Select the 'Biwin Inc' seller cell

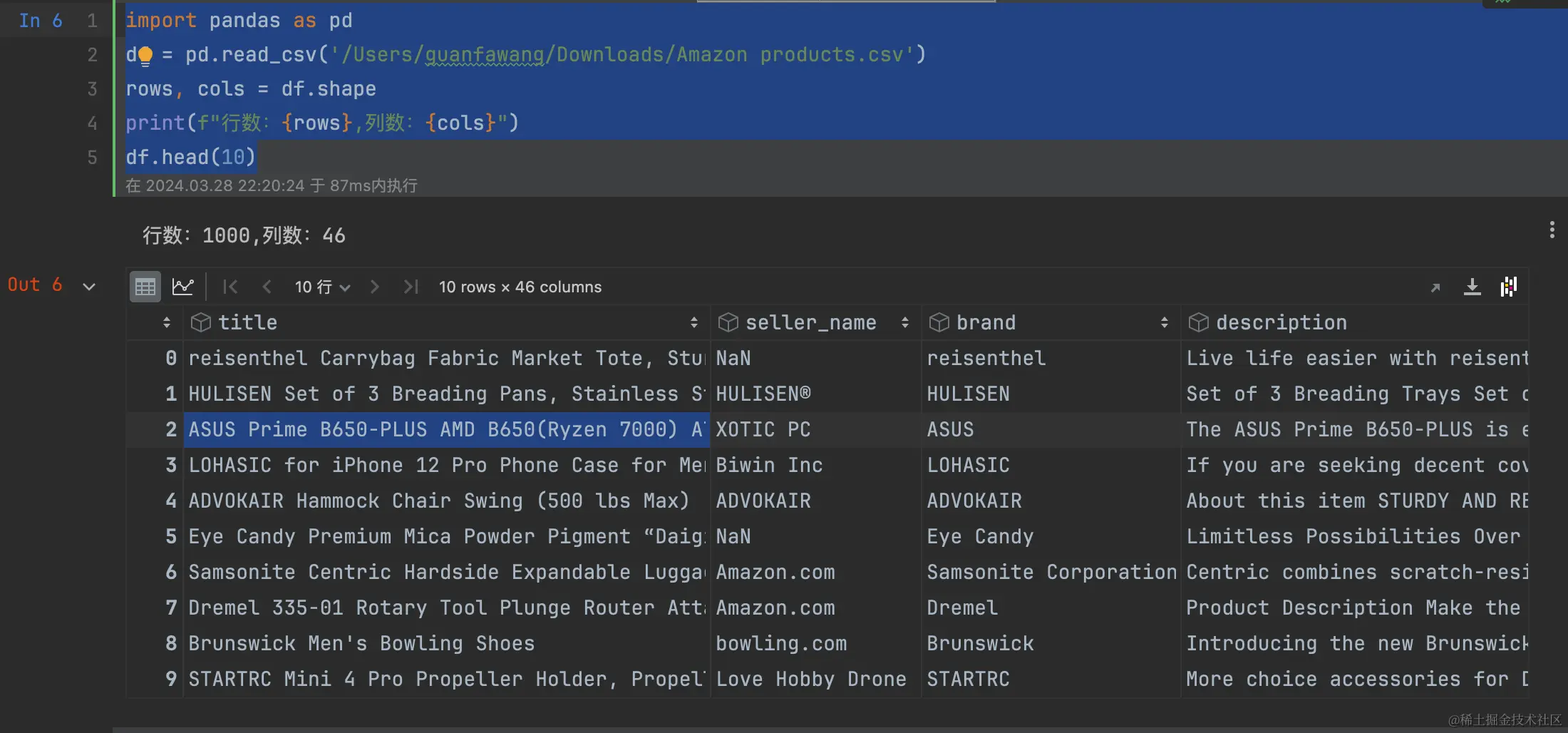pos(816,465)
